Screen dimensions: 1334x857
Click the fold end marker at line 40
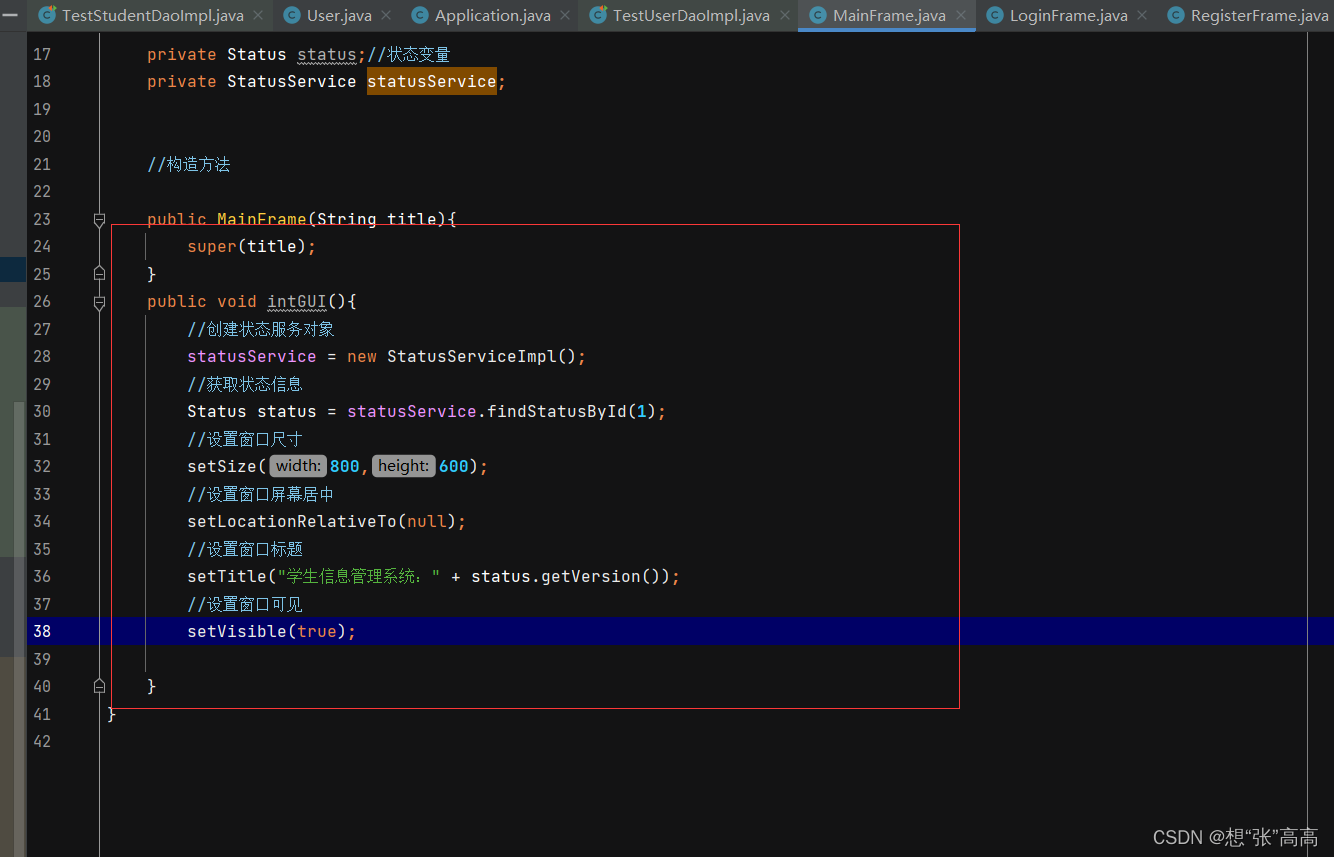pyautogui.click(x=99, y=686)
